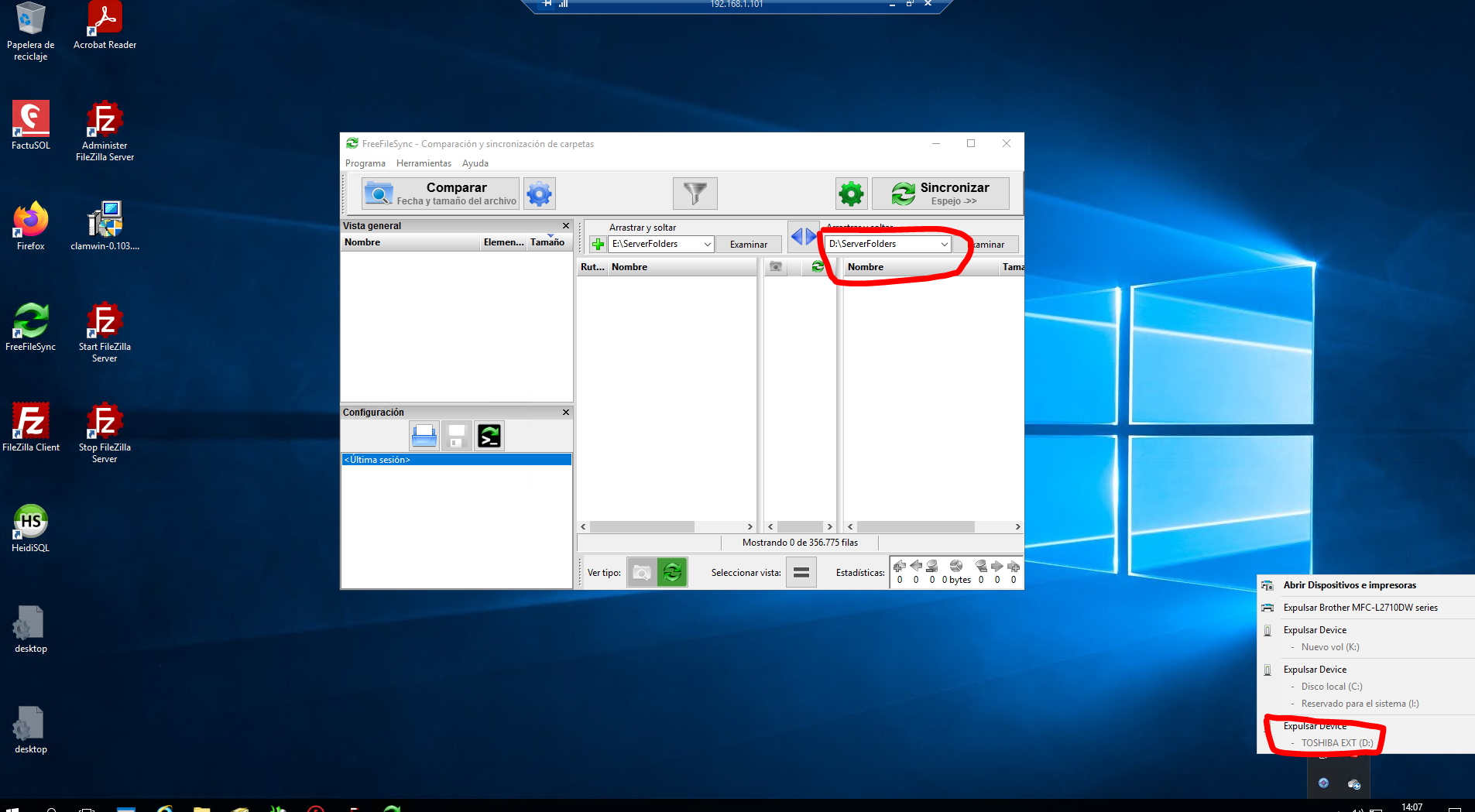Open the Programa menu

[x=365, y=163]
